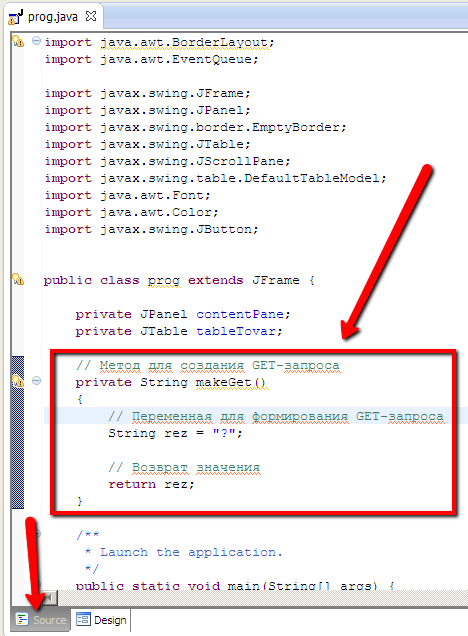Collapse the imports block fold toggle
Screen dimensions: 468x636
coord(36,41)
